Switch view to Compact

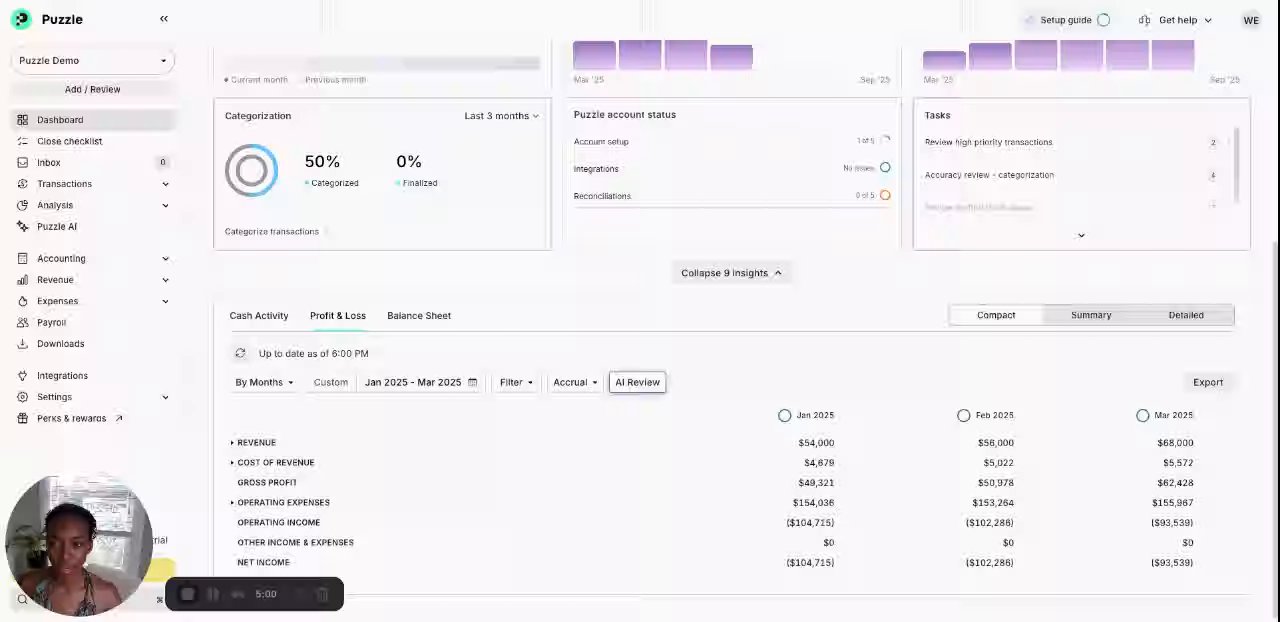tap(996, 315)
